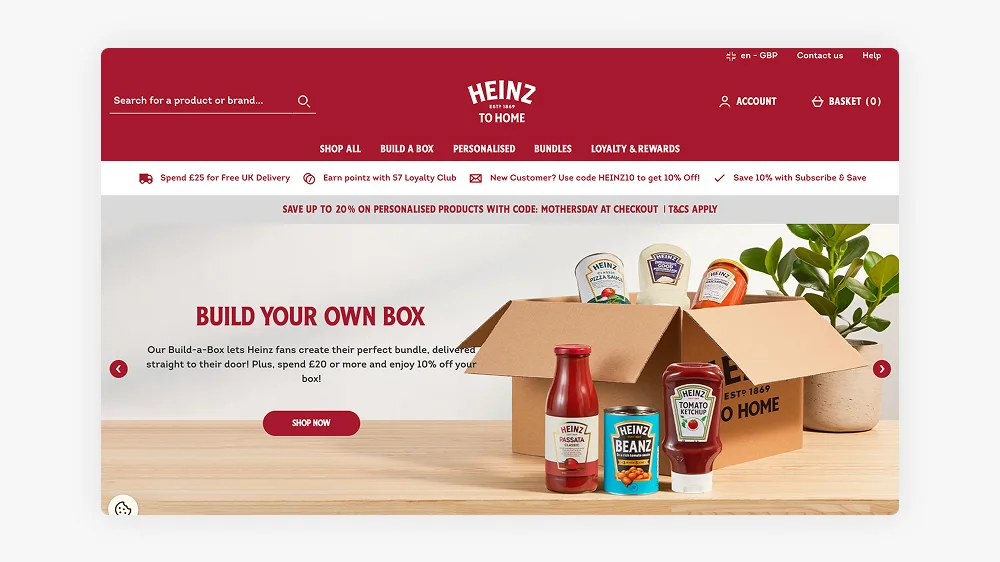Focus the product search field
1000x562 pixels.
[x=203, y=101]
